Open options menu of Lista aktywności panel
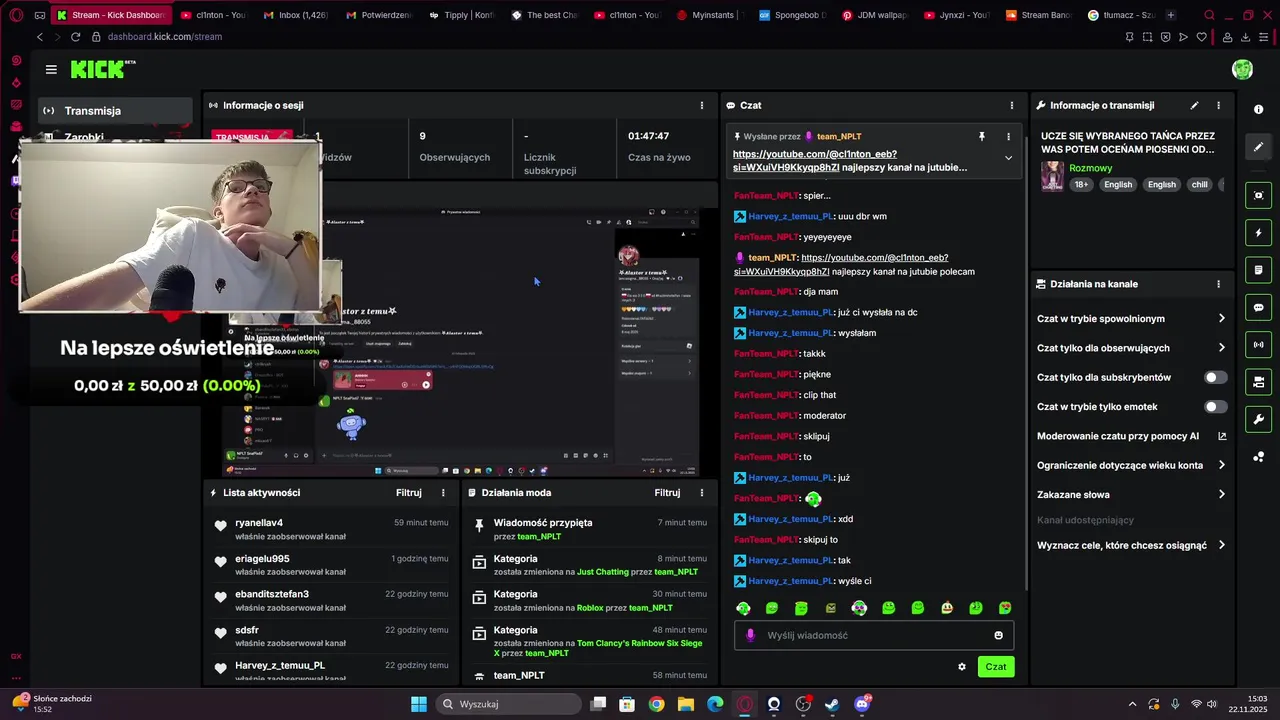This screenshot has width=1280, height=720. 443,492
